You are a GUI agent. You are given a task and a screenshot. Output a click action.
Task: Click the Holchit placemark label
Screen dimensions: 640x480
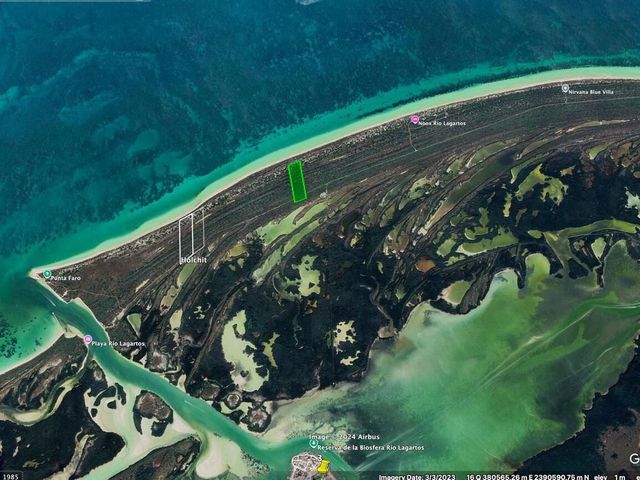click(194, 260)
